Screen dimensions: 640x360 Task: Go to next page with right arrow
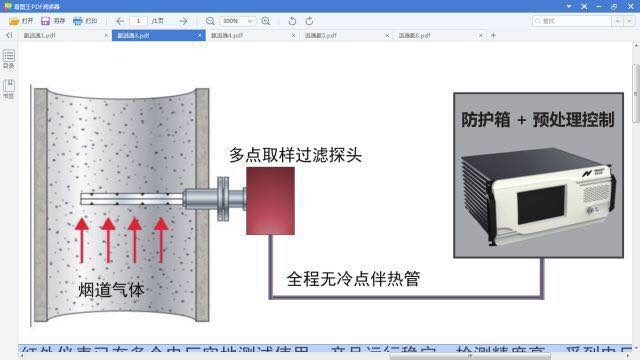point(183,21)
